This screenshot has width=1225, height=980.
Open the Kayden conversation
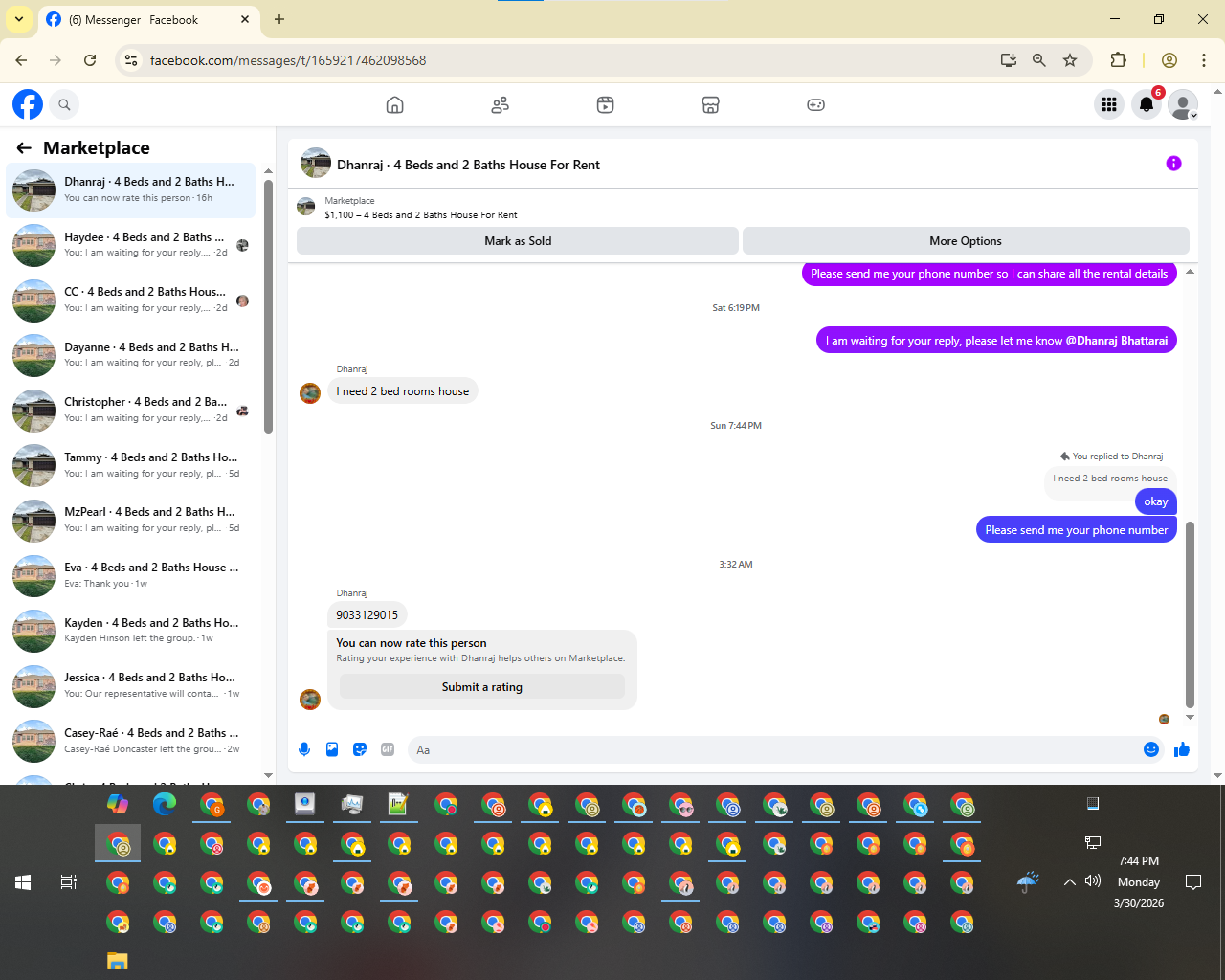(x=131, y=631)
